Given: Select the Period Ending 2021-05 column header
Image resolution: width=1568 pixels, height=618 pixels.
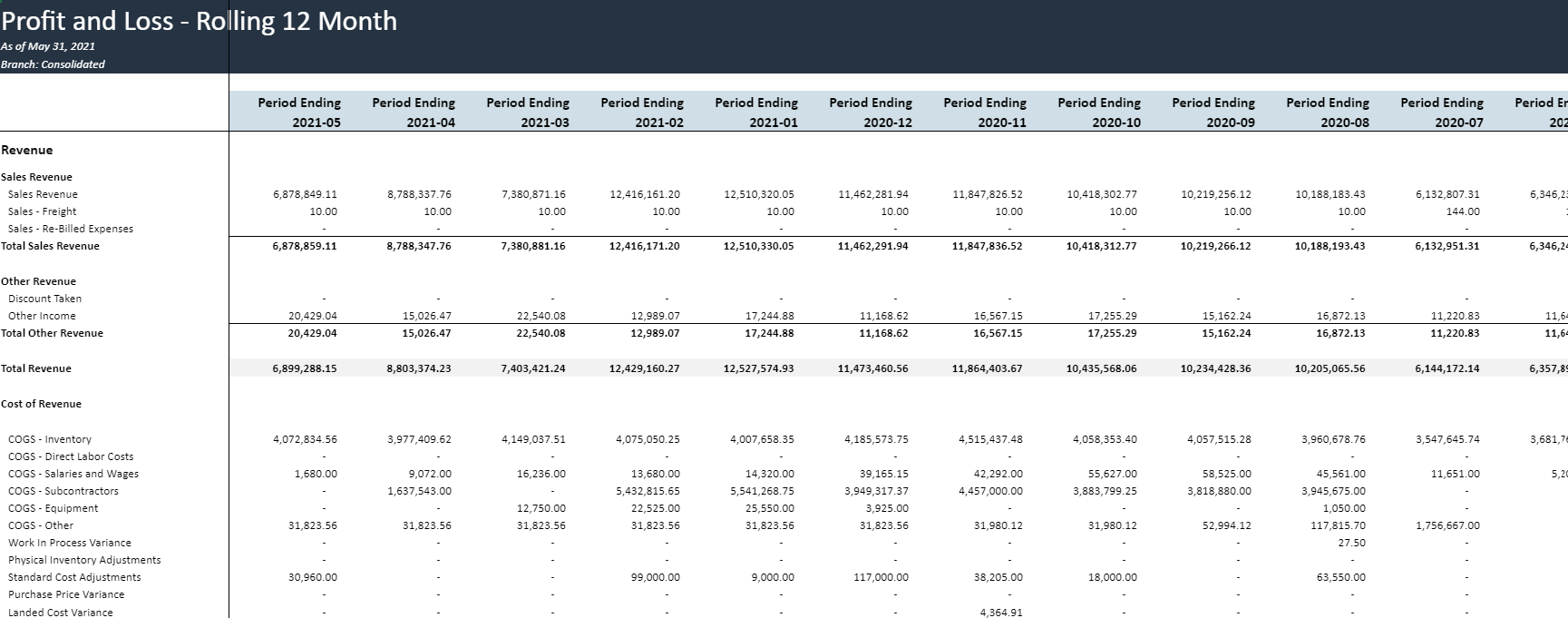Looking at the screenshot, I should tap(299, 113).
